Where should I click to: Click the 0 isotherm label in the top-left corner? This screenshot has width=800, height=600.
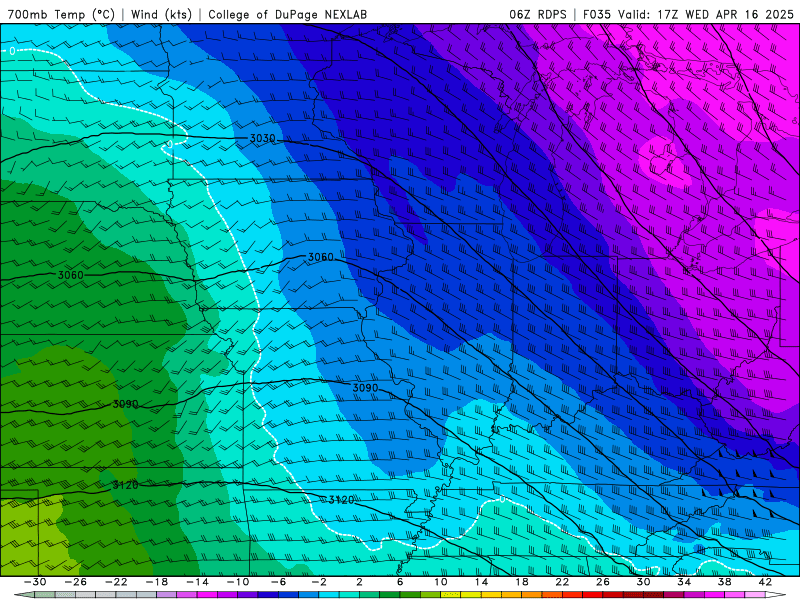12,51
